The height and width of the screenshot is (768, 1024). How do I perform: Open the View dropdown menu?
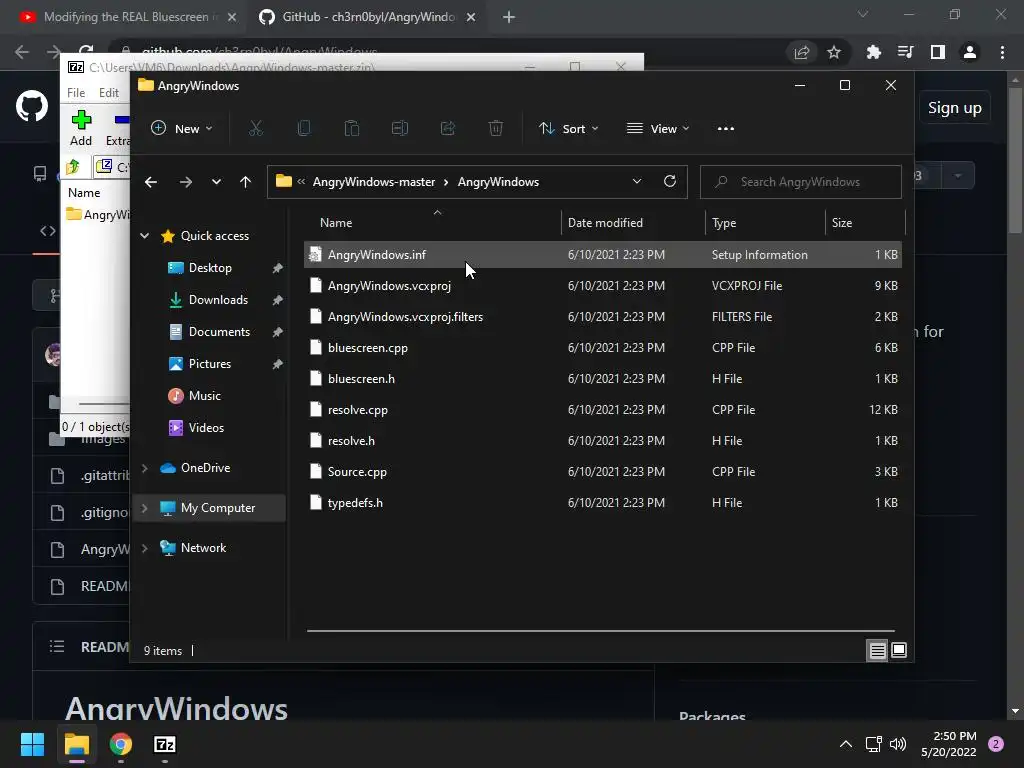pos(658,129)
